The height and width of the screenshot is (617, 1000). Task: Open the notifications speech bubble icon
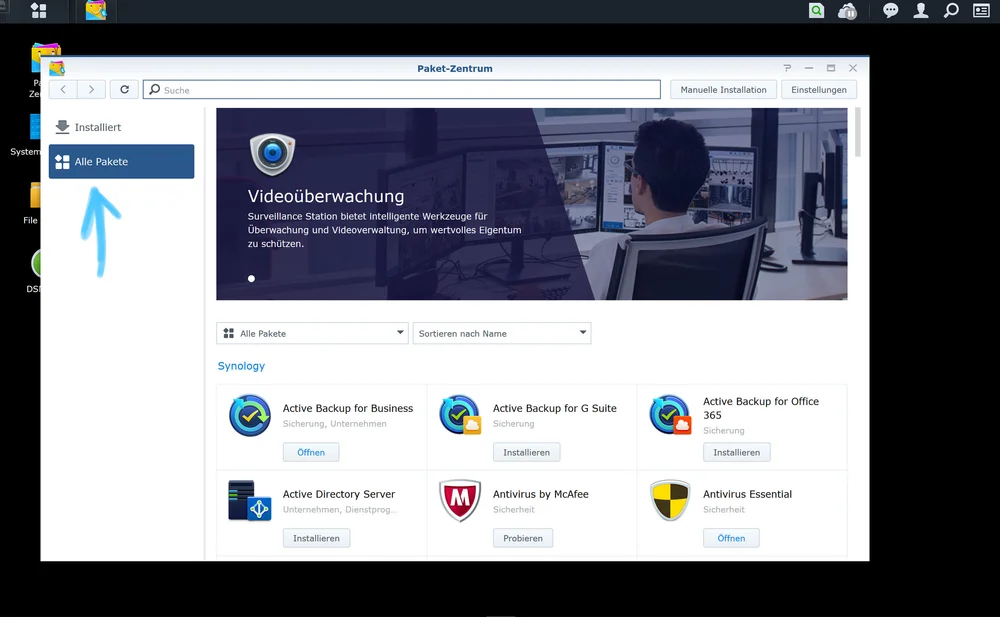[x=890, y=11]
